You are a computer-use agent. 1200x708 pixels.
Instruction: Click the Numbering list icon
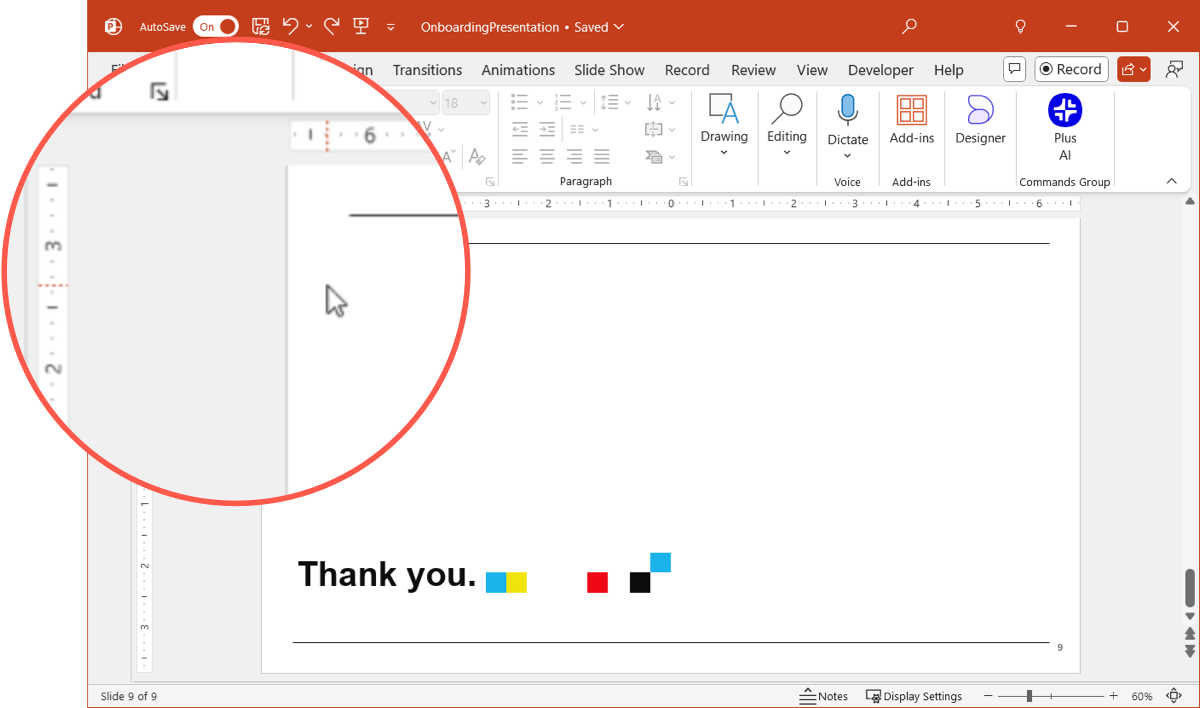pyautogui.click(x=563, y=102)
